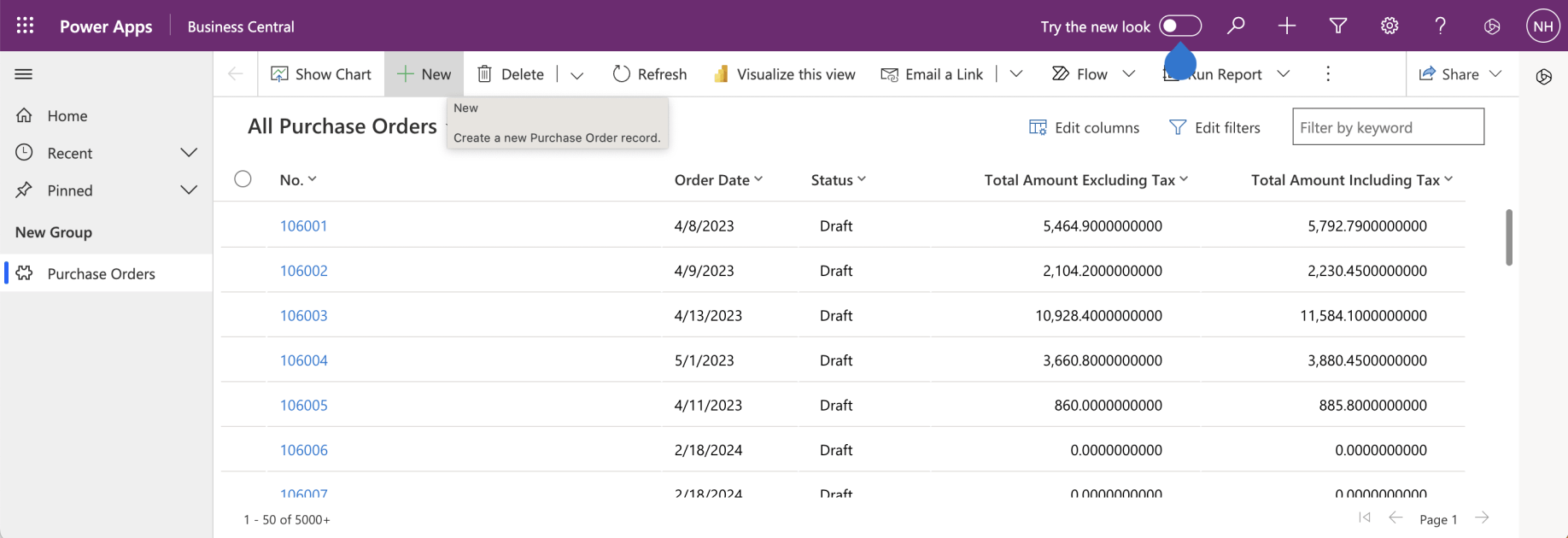Expand the Recent section chevron
The width and height of the screenshot is (1568, 538).
(x=189, y=153)
